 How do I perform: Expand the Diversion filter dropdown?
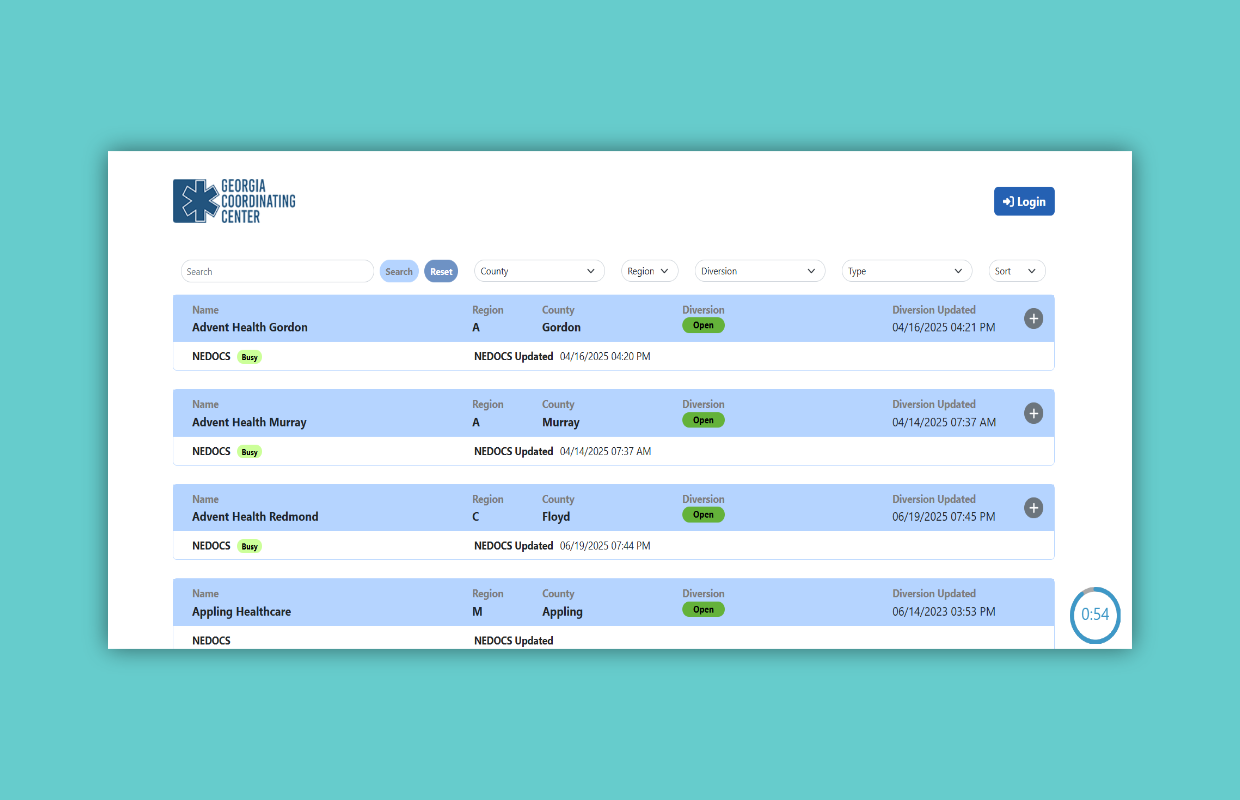[759, 271]
